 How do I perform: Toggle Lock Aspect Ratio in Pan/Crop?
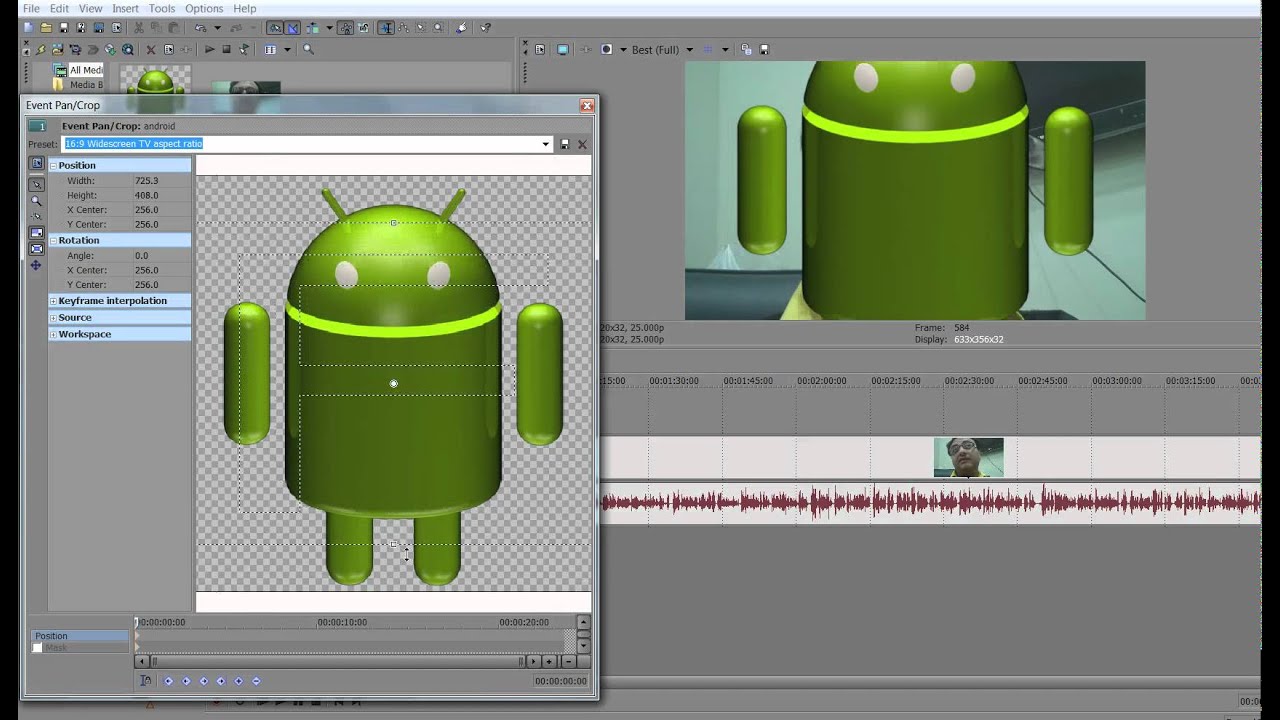point(37,232)
